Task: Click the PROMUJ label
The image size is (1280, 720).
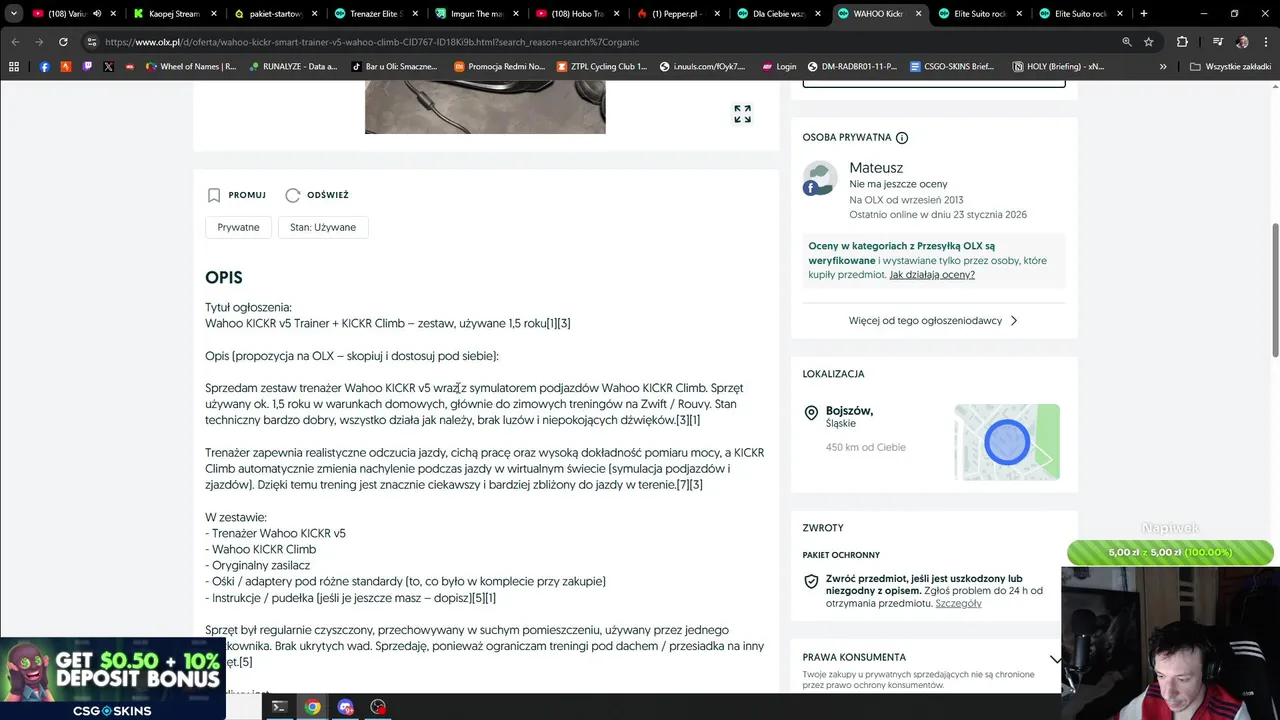Action: pos(247,195)
